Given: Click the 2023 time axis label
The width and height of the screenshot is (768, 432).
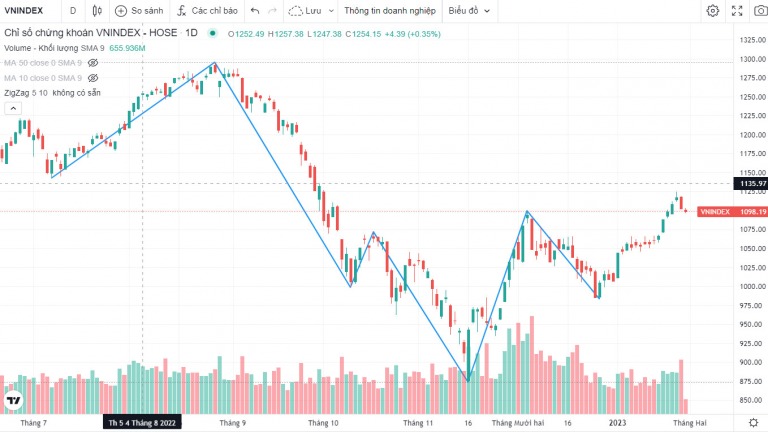Looking at the screenshot, I should tap(617, 423).
